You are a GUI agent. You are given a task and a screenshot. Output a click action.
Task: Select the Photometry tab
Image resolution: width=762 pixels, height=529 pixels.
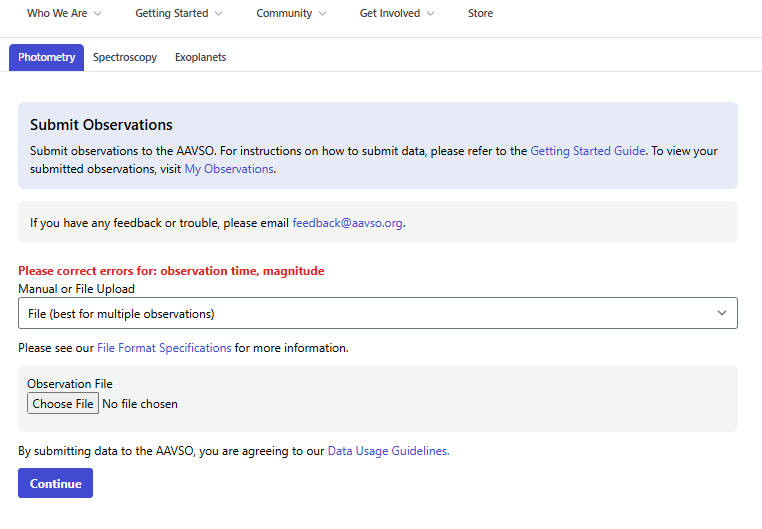(47, 57)
